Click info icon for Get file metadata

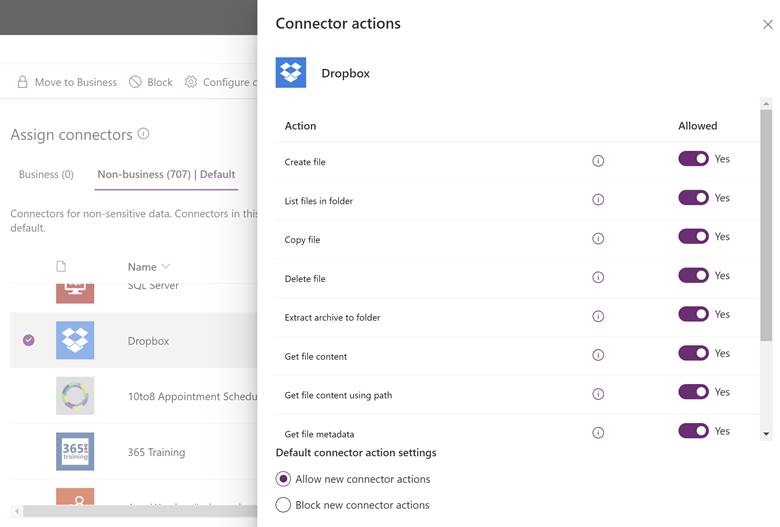click(x=598, y=433)
